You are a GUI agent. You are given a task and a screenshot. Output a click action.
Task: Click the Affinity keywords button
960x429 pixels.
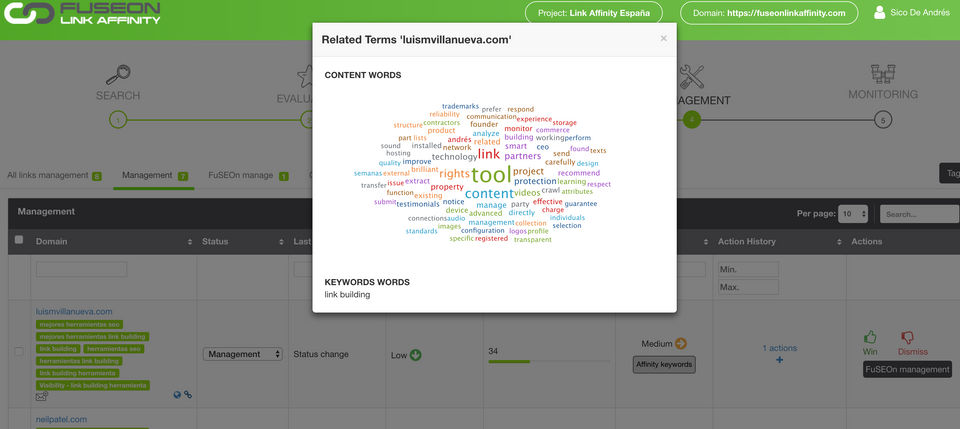(664, 365)
